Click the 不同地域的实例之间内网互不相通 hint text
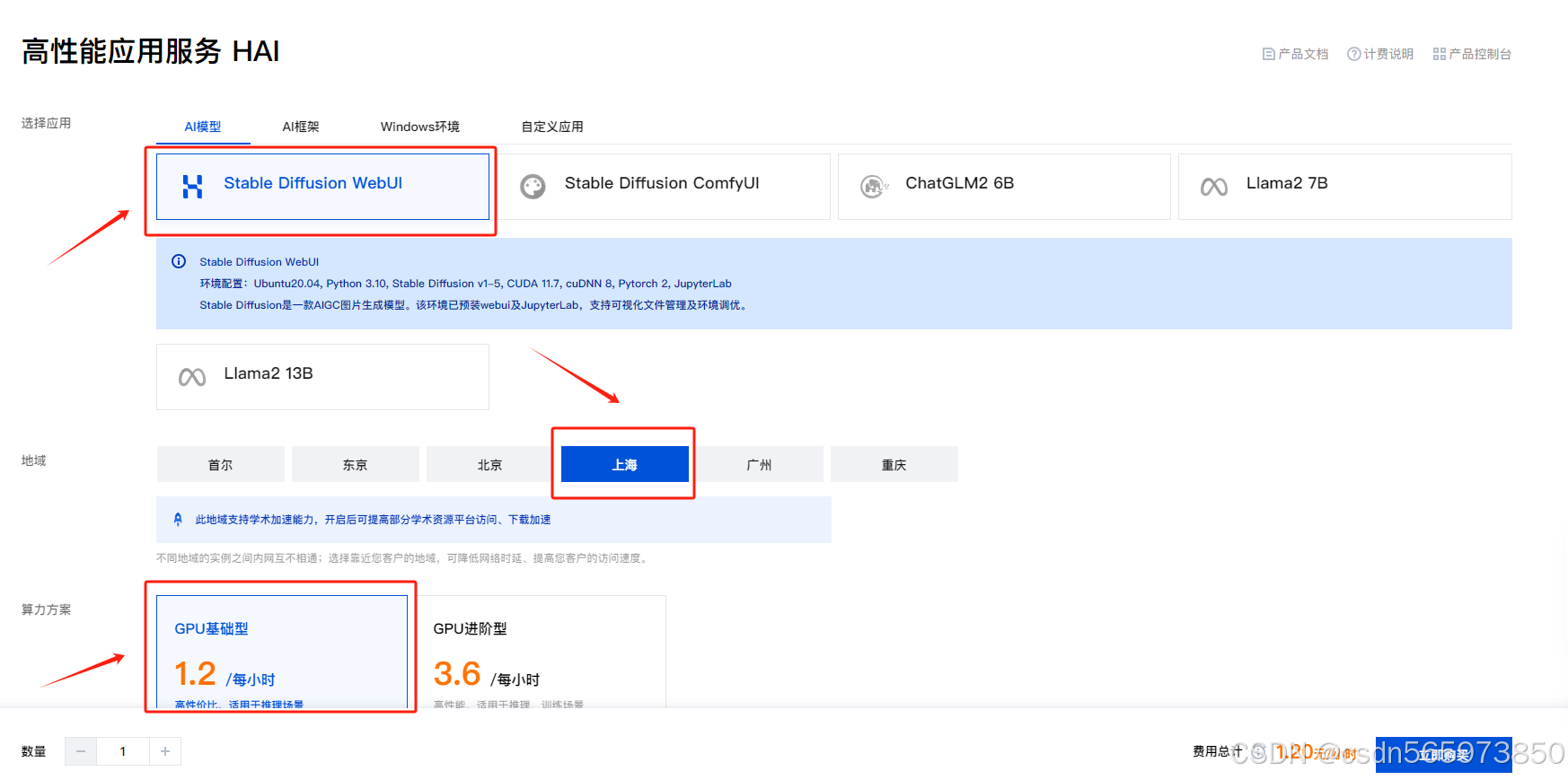 pos(403,558)
